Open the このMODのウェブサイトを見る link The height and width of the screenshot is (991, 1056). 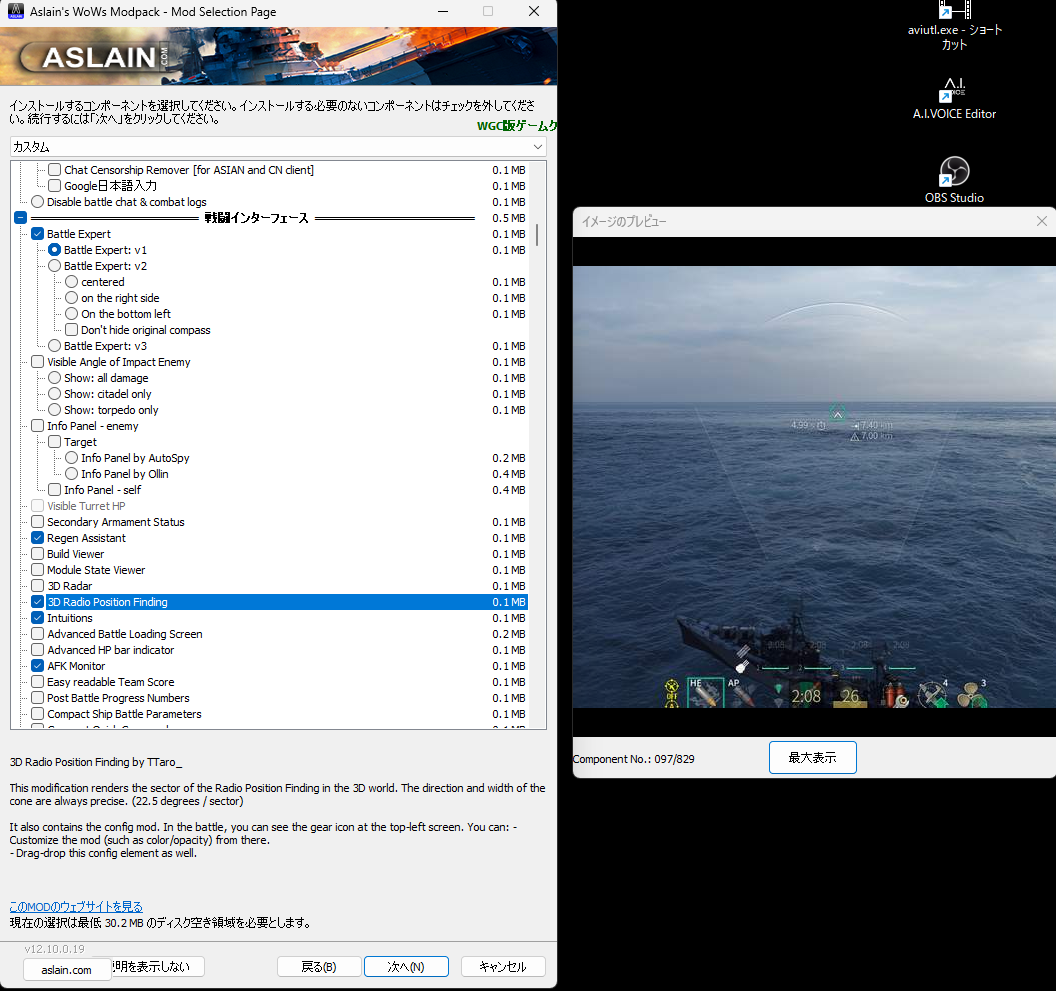pyautogui.click(x=76, y=906)
